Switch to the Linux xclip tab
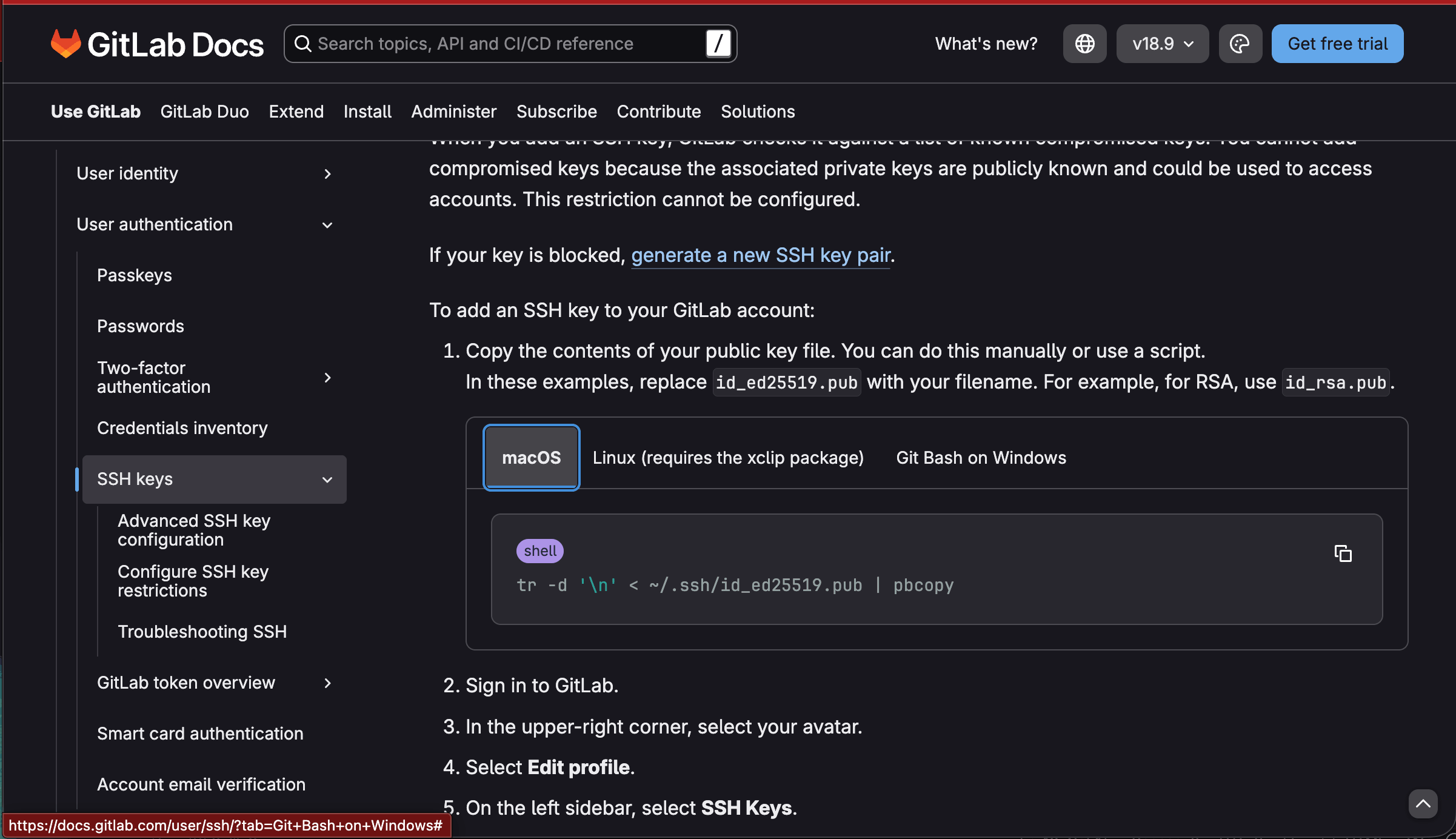 tap(728, 458)
